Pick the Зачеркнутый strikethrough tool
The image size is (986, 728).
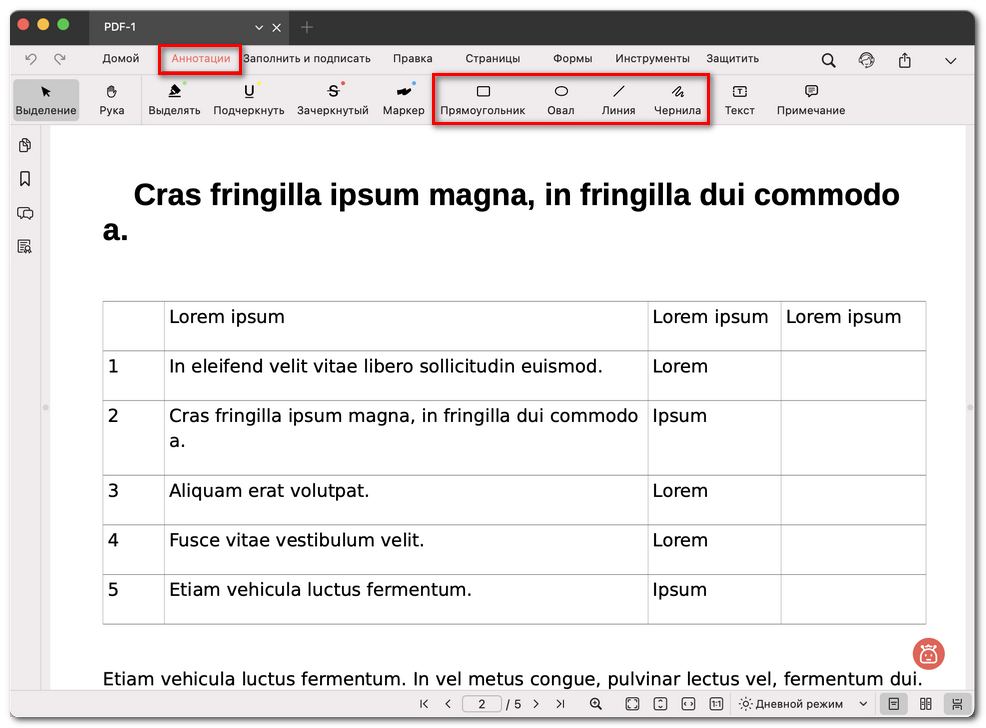click(333, 99)
